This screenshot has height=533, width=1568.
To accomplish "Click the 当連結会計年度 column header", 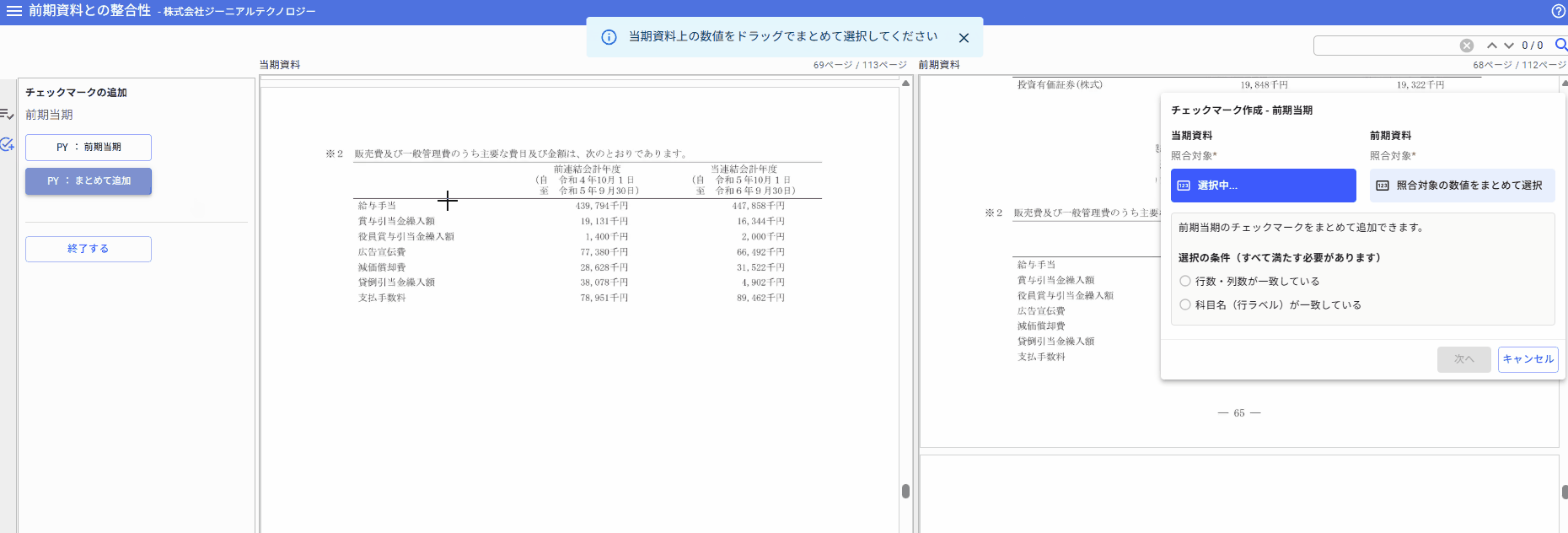I will coord(744,170).
